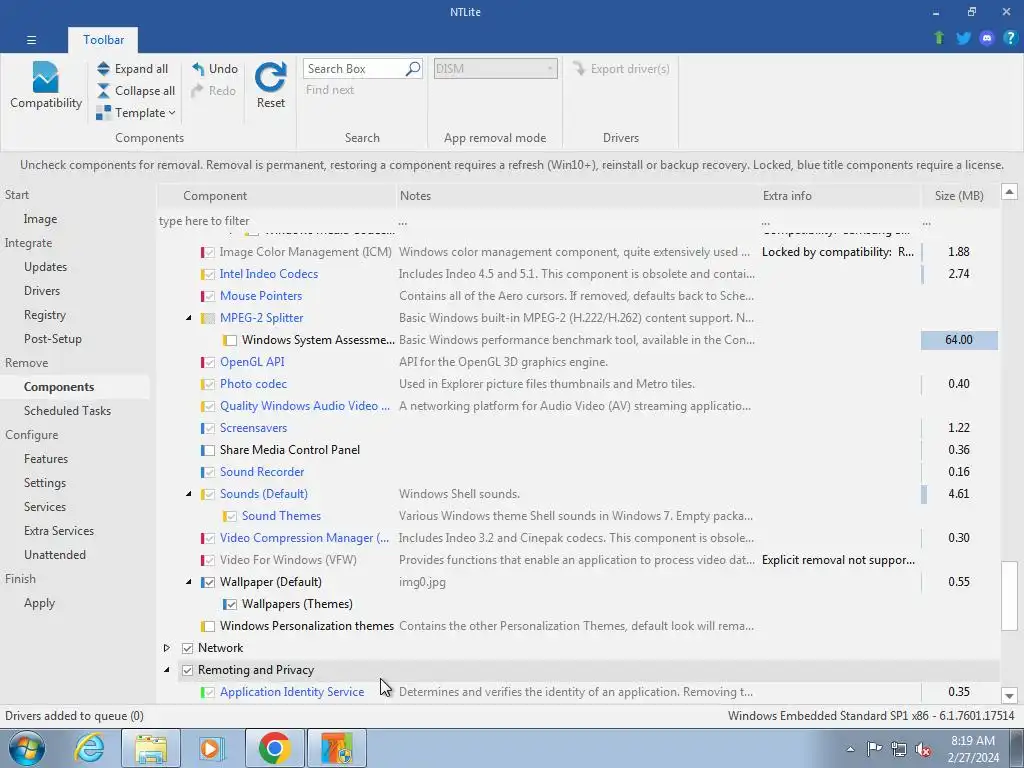Click the magnifier in the Search Box

click(x=413, y=69)
